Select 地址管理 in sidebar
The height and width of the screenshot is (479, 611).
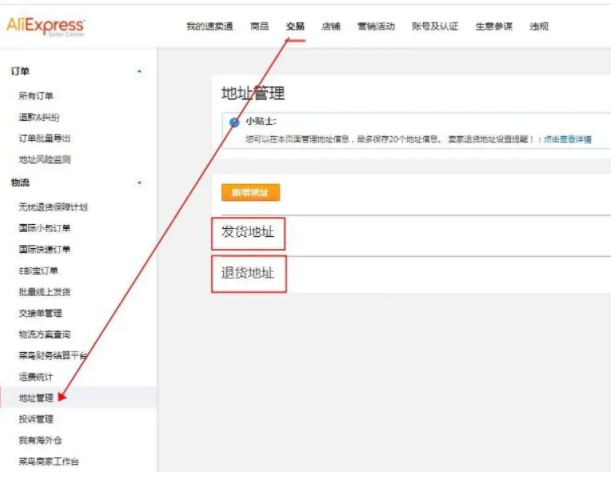(36, 398)
